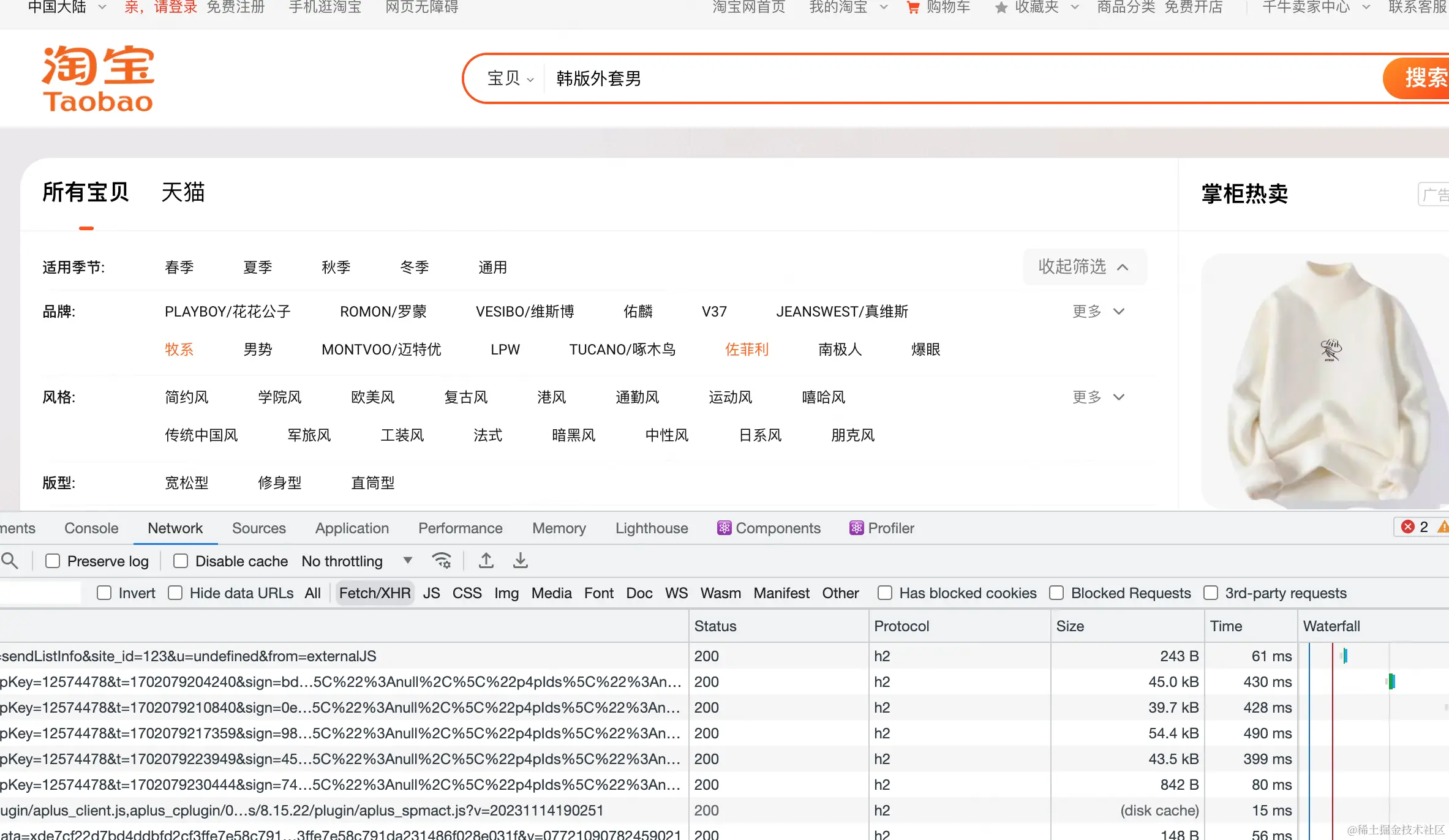Check the Hide data URLs option
Image resolution: width=1449 pixels, height=840 pixels.
175,593
